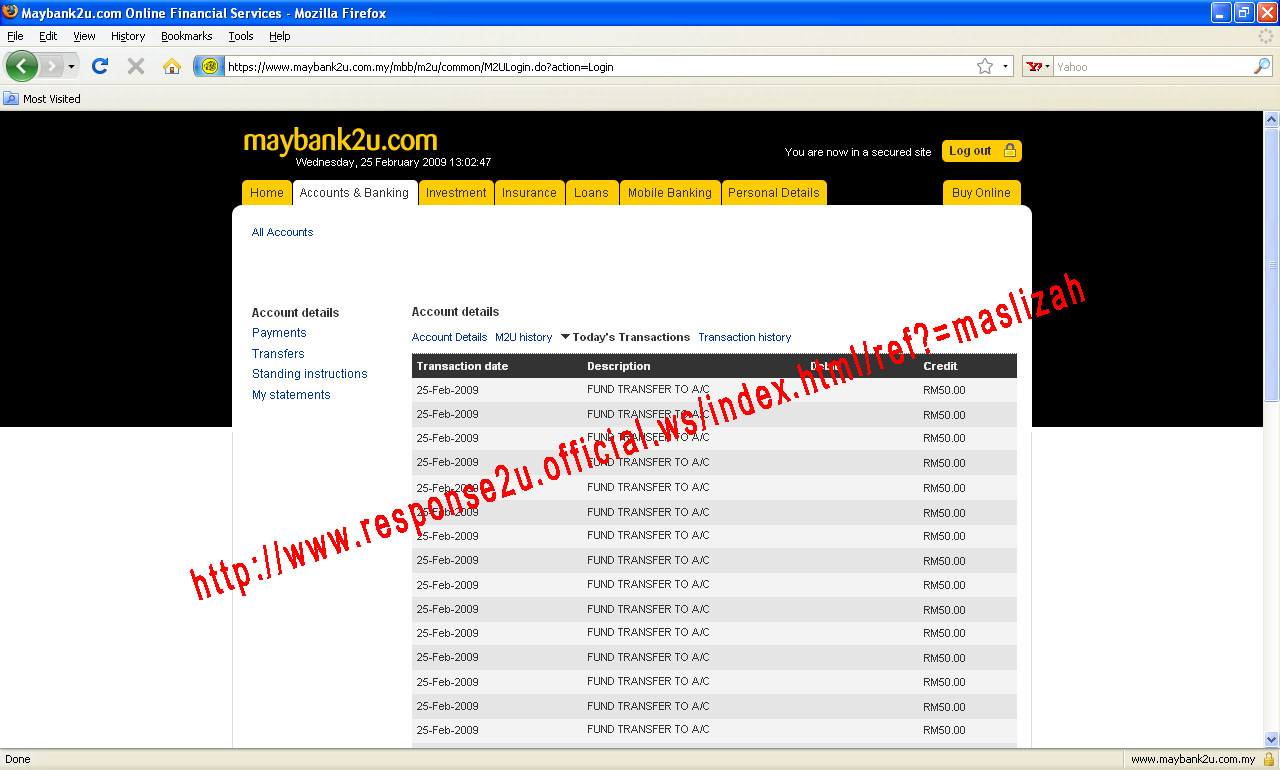Open the File menu
Viewport: 1280px width, 770px height.
(15, 36)
